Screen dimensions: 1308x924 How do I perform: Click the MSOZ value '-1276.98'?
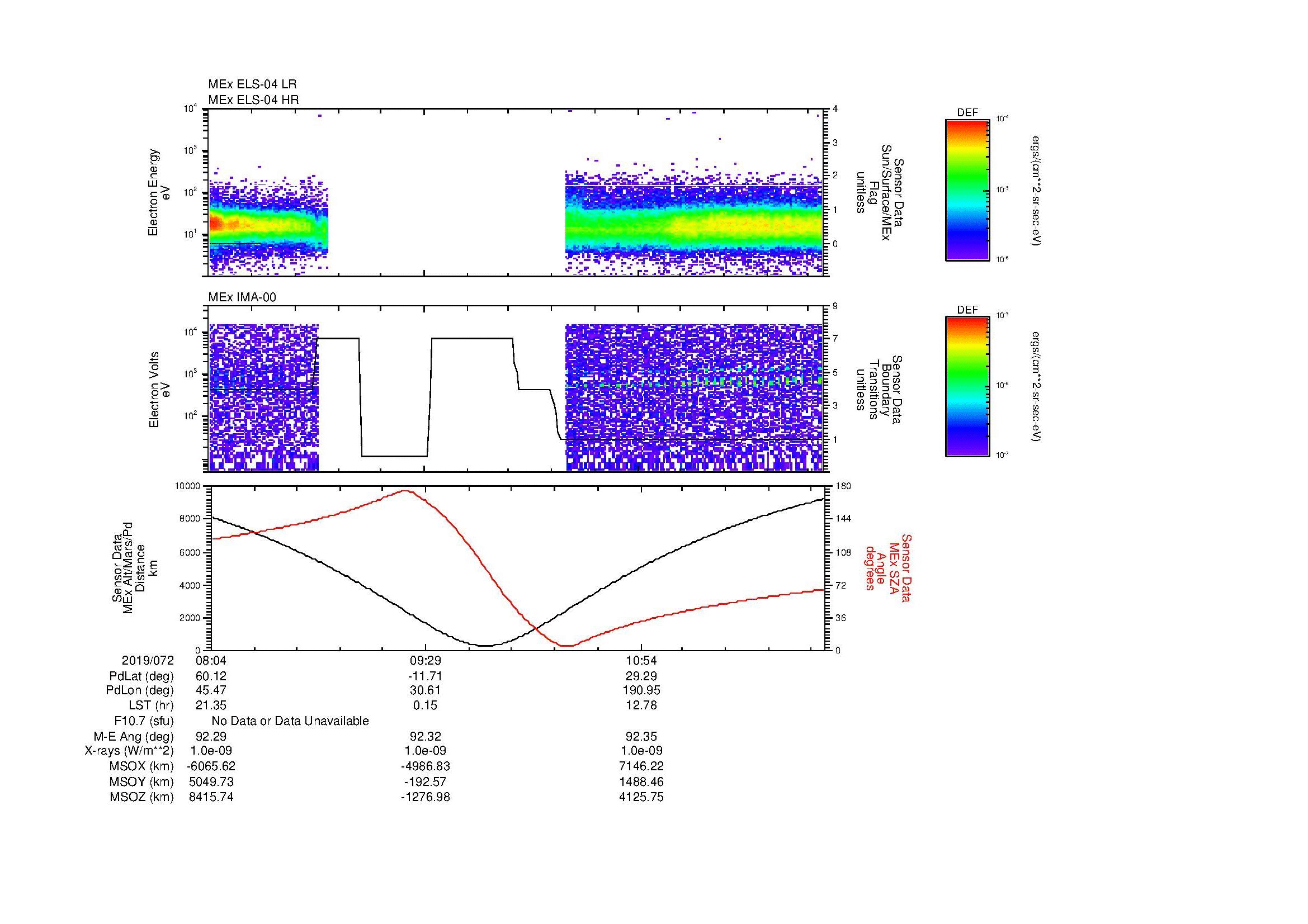426,797
